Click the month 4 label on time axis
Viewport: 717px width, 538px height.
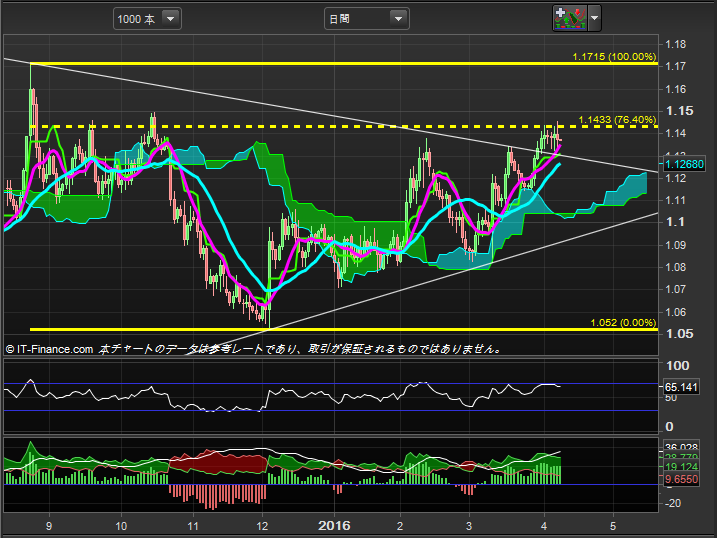pos(544,526)
